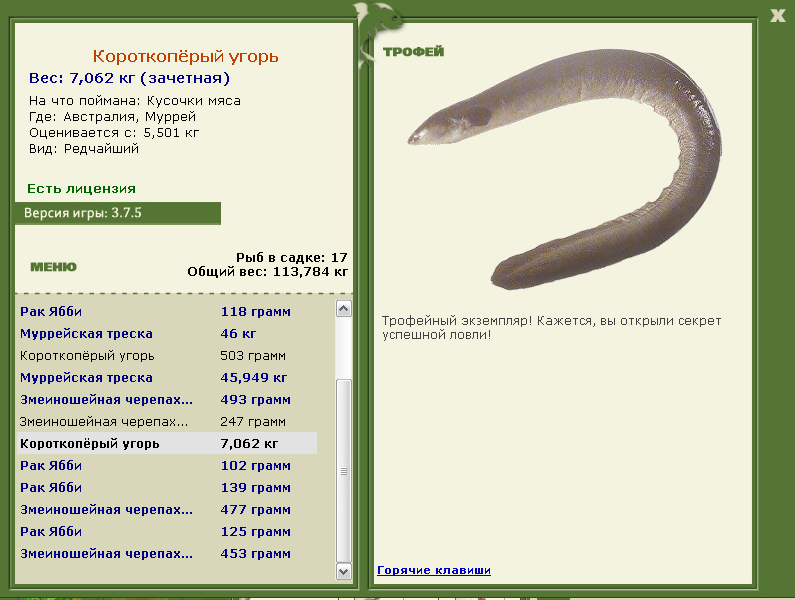Click the Вес: 7,062 кг (зачетная) text

tap(129, 78)
